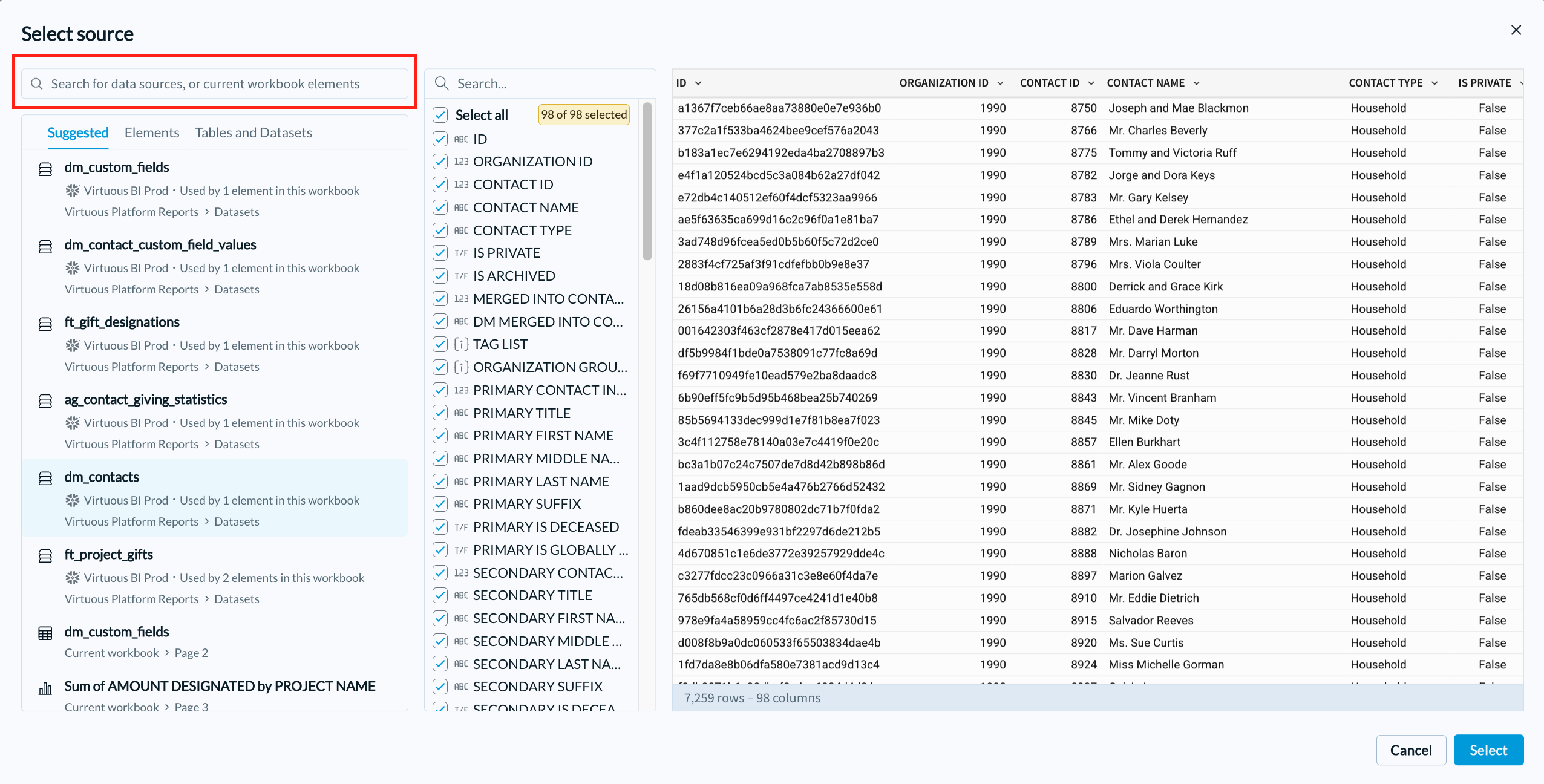
Task: Click the ABC type icon next to SECONDARY SUFFIX
Action: tap(461, 687)
